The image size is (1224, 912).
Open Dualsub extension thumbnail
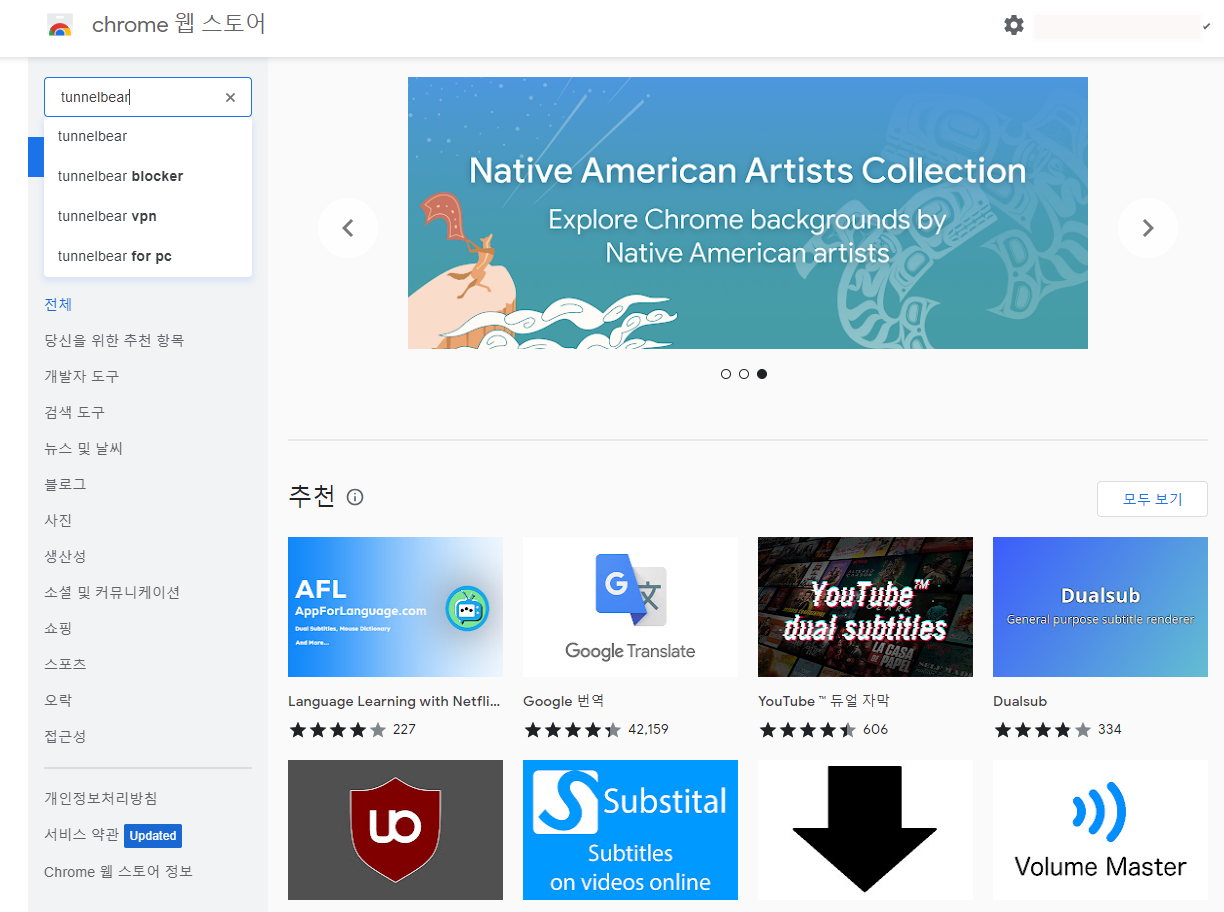pos(1100,607)
